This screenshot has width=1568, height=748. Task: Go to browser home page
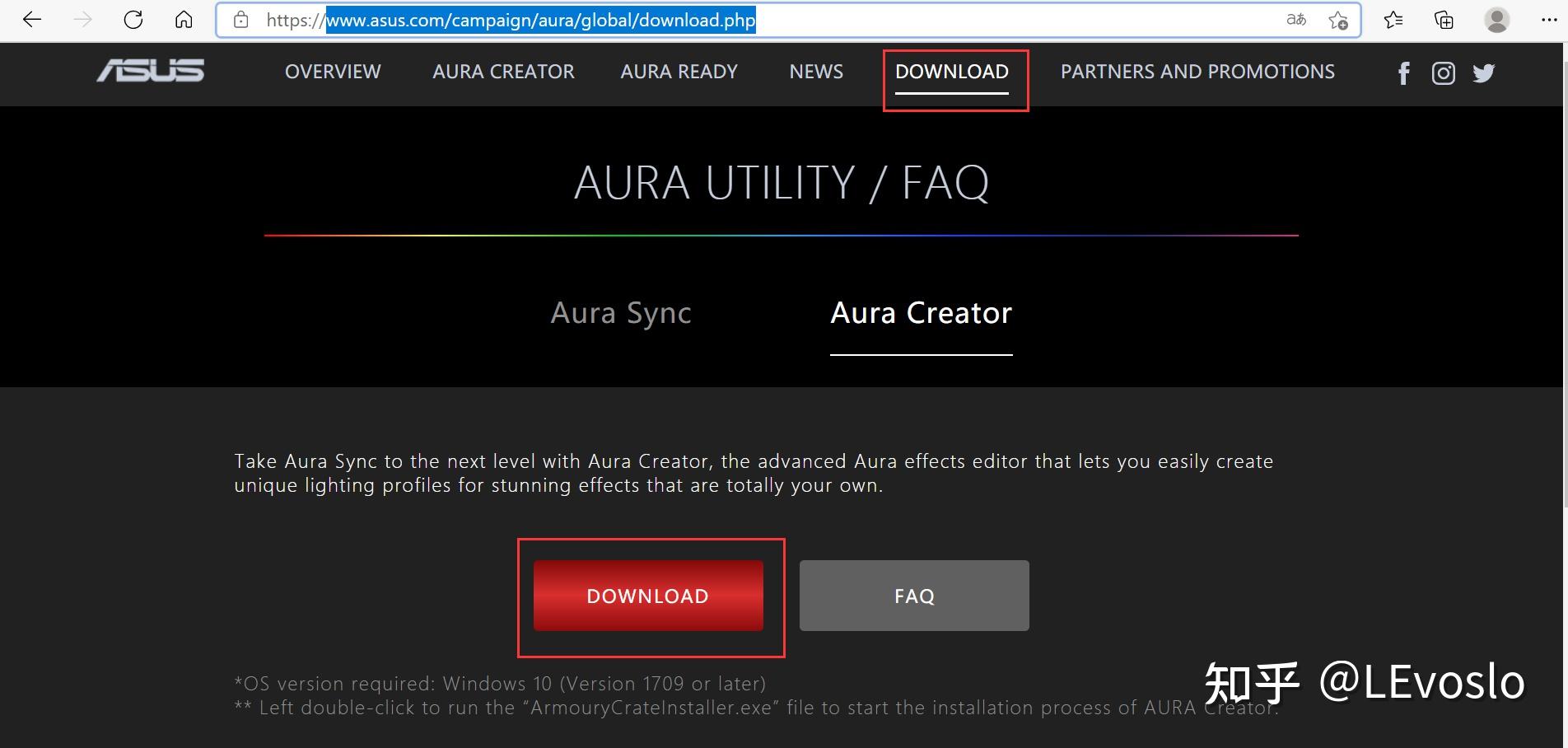click(183, 19)
